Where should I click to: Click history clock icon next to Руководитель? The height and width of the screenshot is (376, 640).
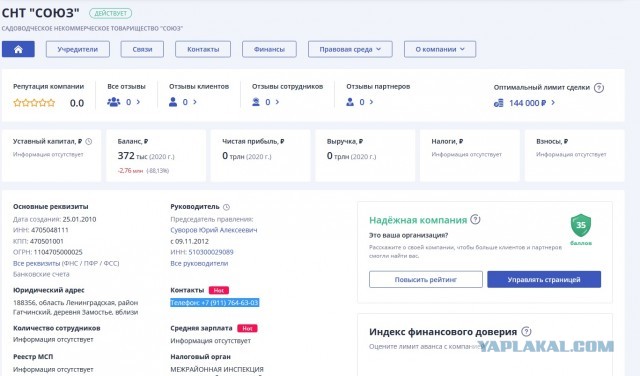tap(227, 207)
